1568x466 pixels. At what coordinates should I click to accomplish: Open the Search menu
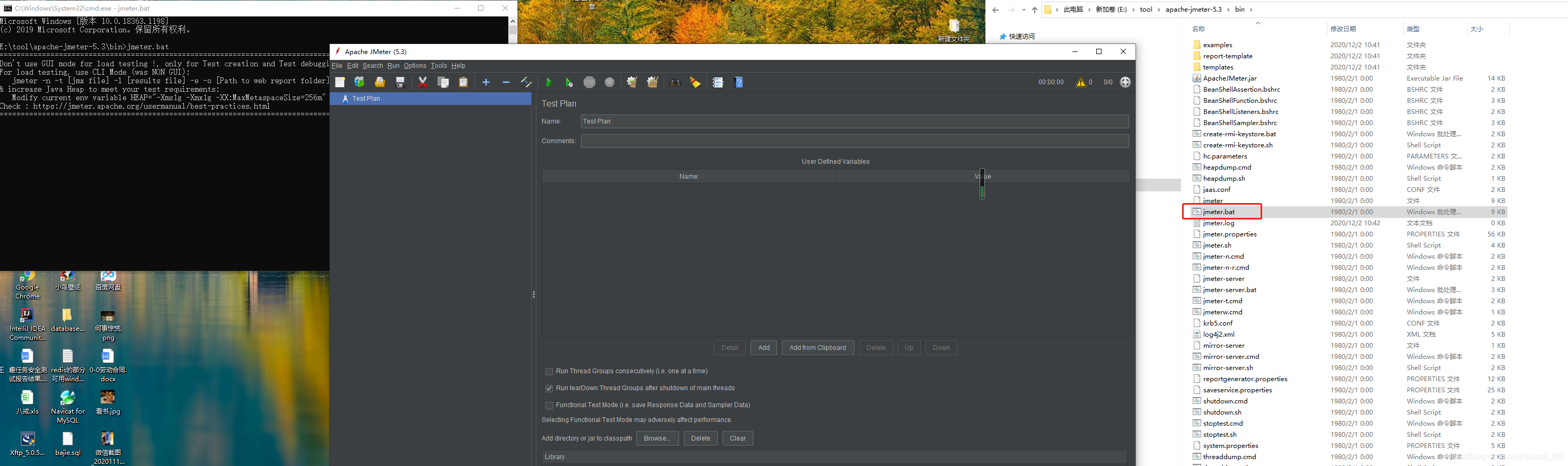(x=373, y=66)
